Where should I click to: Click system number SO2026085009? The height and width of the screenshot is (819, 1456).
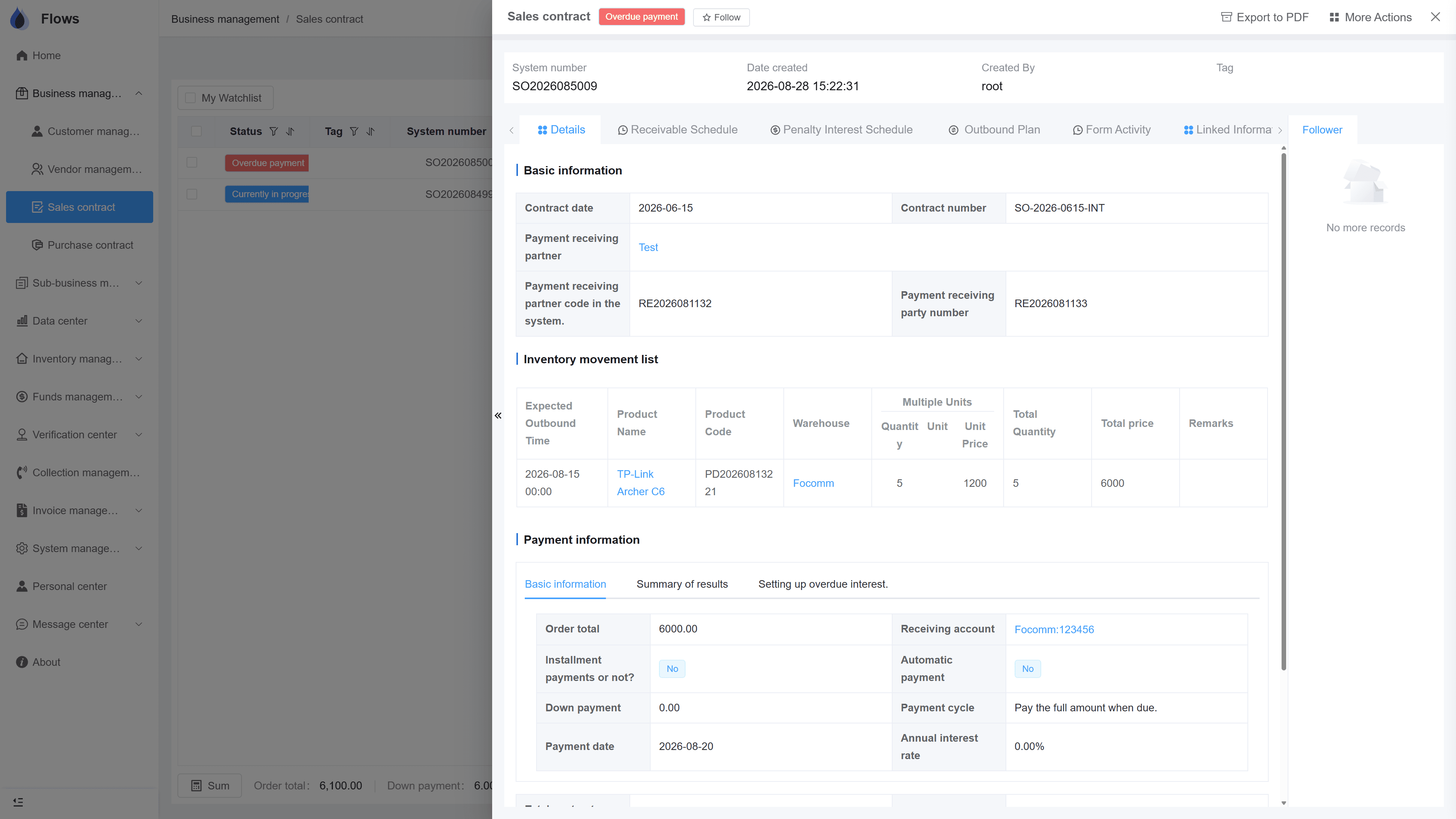point(554,86)
